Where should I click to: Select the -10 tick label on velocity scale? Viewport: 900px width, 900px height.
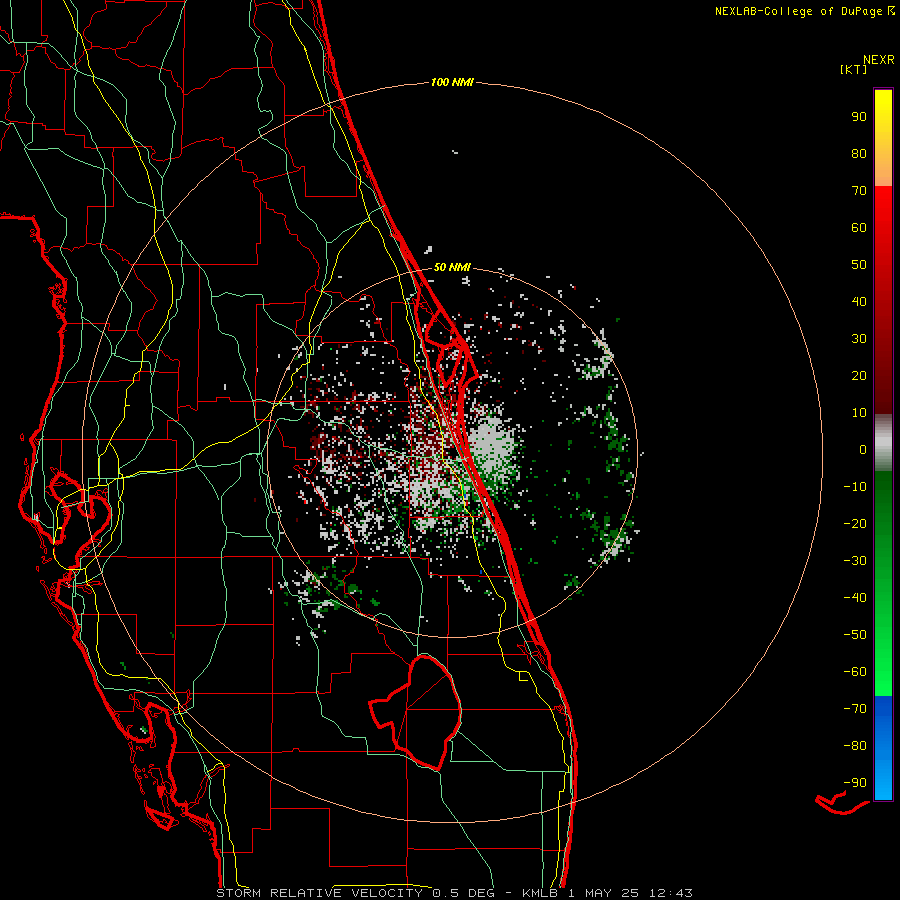(855, 487)
